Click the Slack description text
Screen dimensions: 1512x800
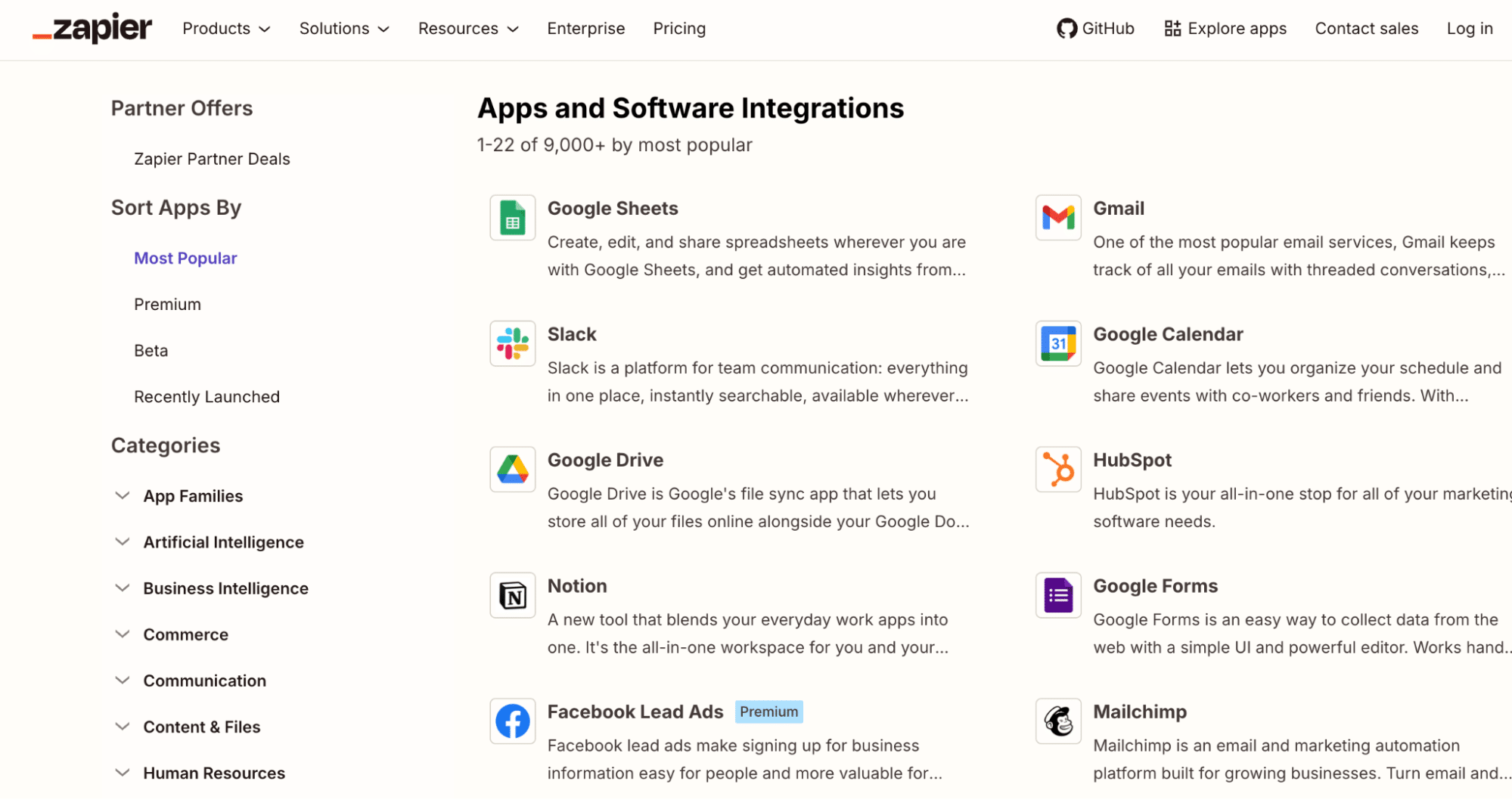point(758,382)
